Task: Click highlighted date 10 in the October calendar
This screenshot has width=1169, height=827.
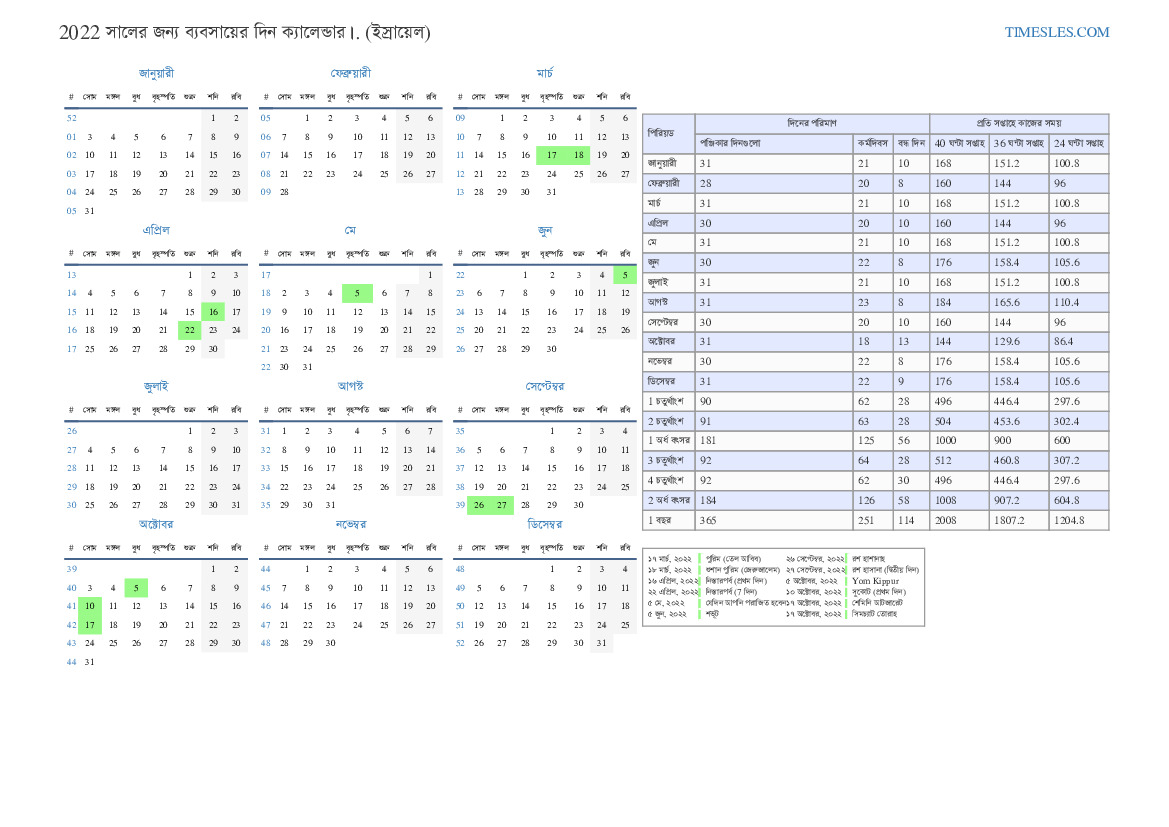Action: tap(89, 606)
